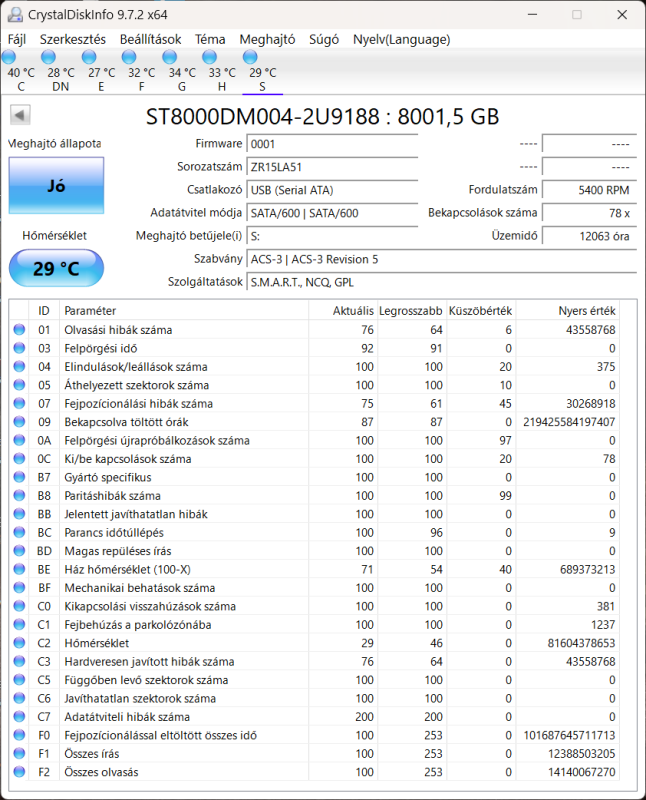Click status dot for Fejpozícionálási hibák száma
The height and width of the screenshot is (800, 646).
pyautogui.click(x=19, y=403)
